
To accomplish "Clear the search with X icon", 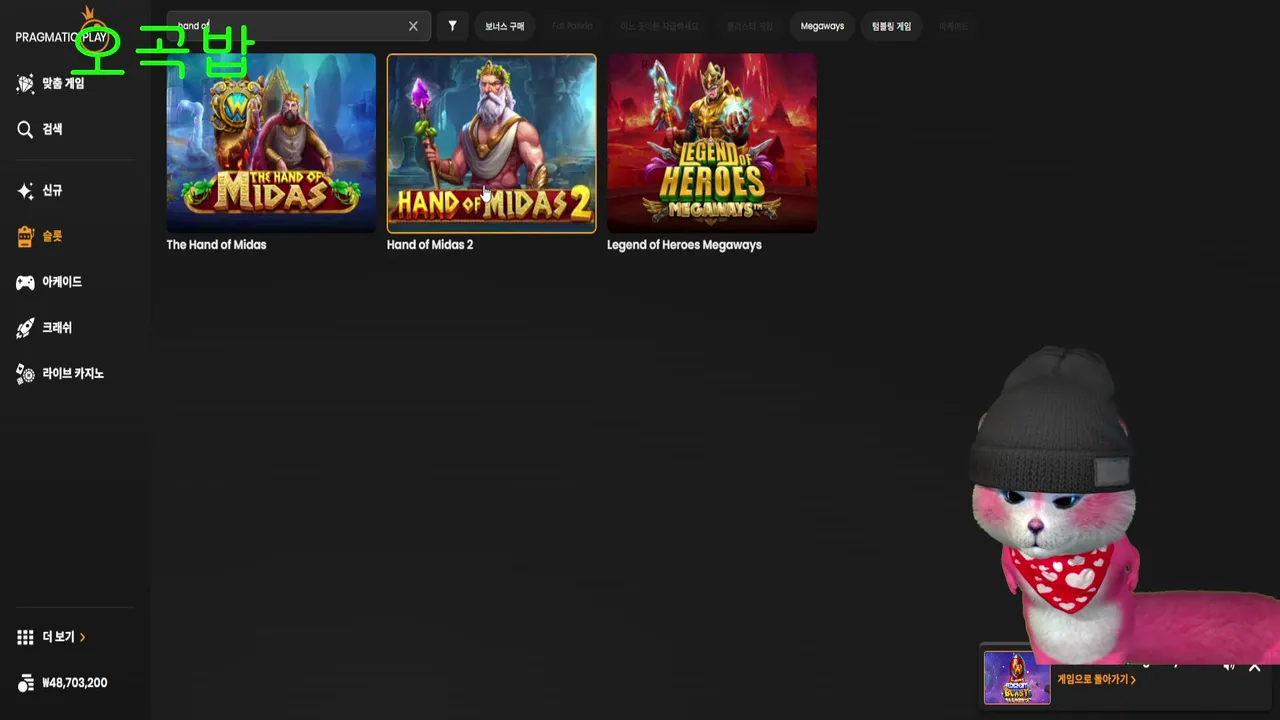I will tap(413, 26).
